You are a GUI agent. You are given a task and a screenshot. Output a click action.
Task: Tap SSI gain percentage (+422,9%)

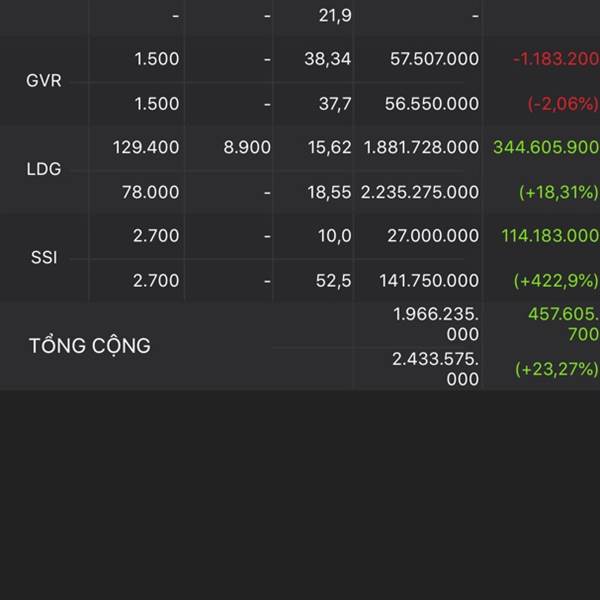(556, 281)
